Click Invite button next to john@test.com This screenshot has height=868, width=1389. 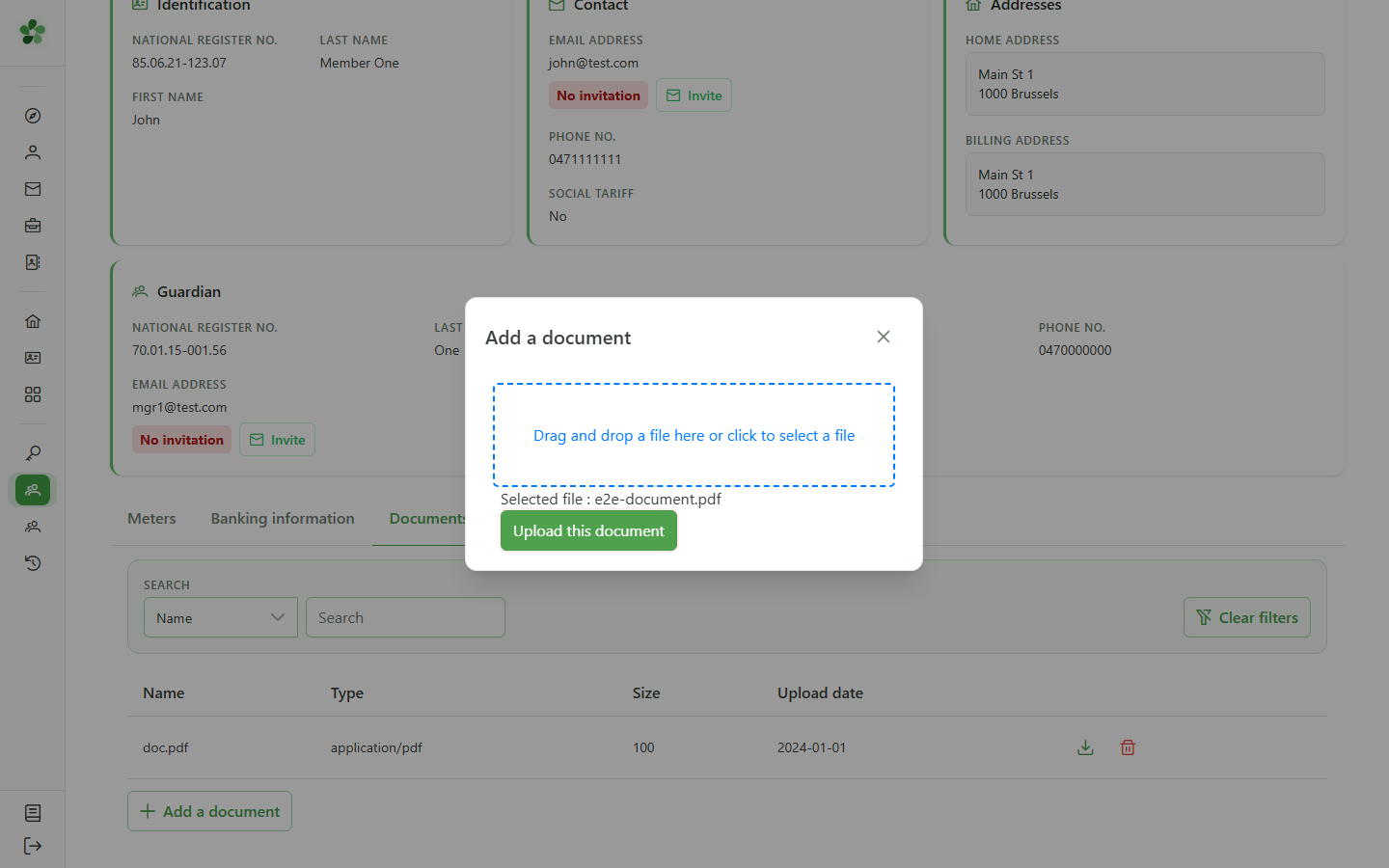click(694, 95)
